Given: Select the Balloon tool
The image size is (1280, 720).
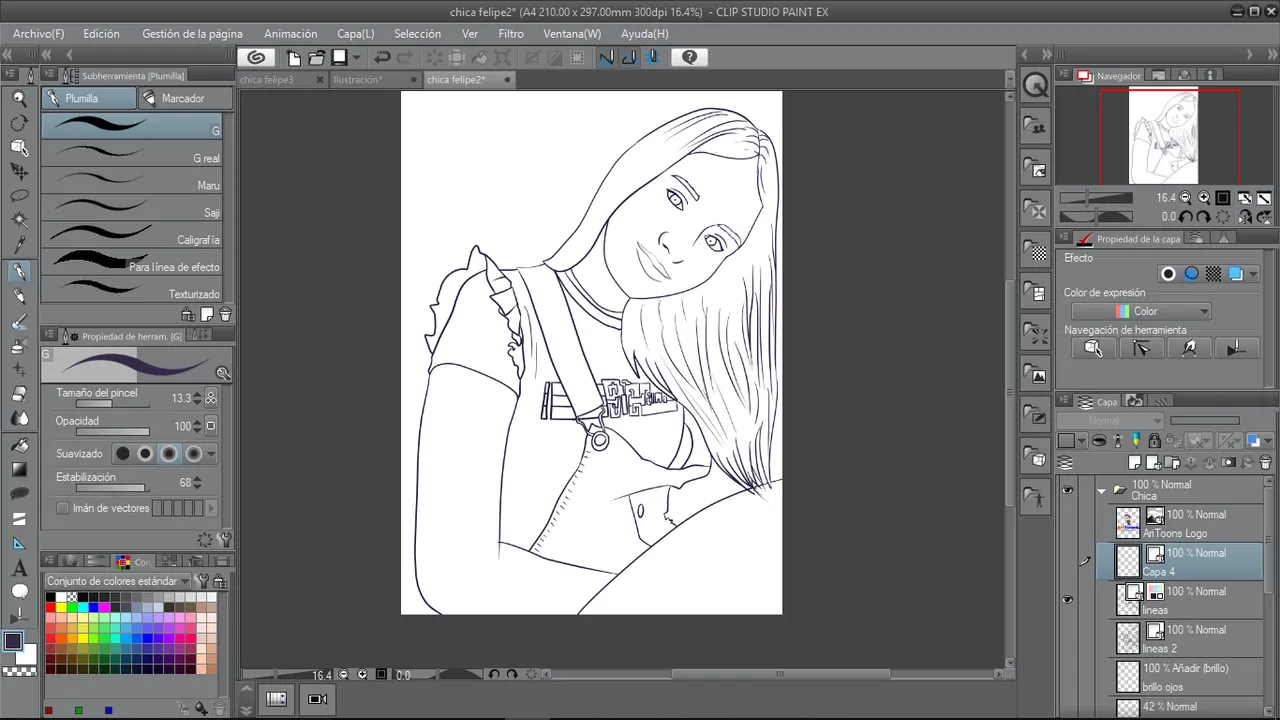Looking at the screenshot, I should (19, 592).
